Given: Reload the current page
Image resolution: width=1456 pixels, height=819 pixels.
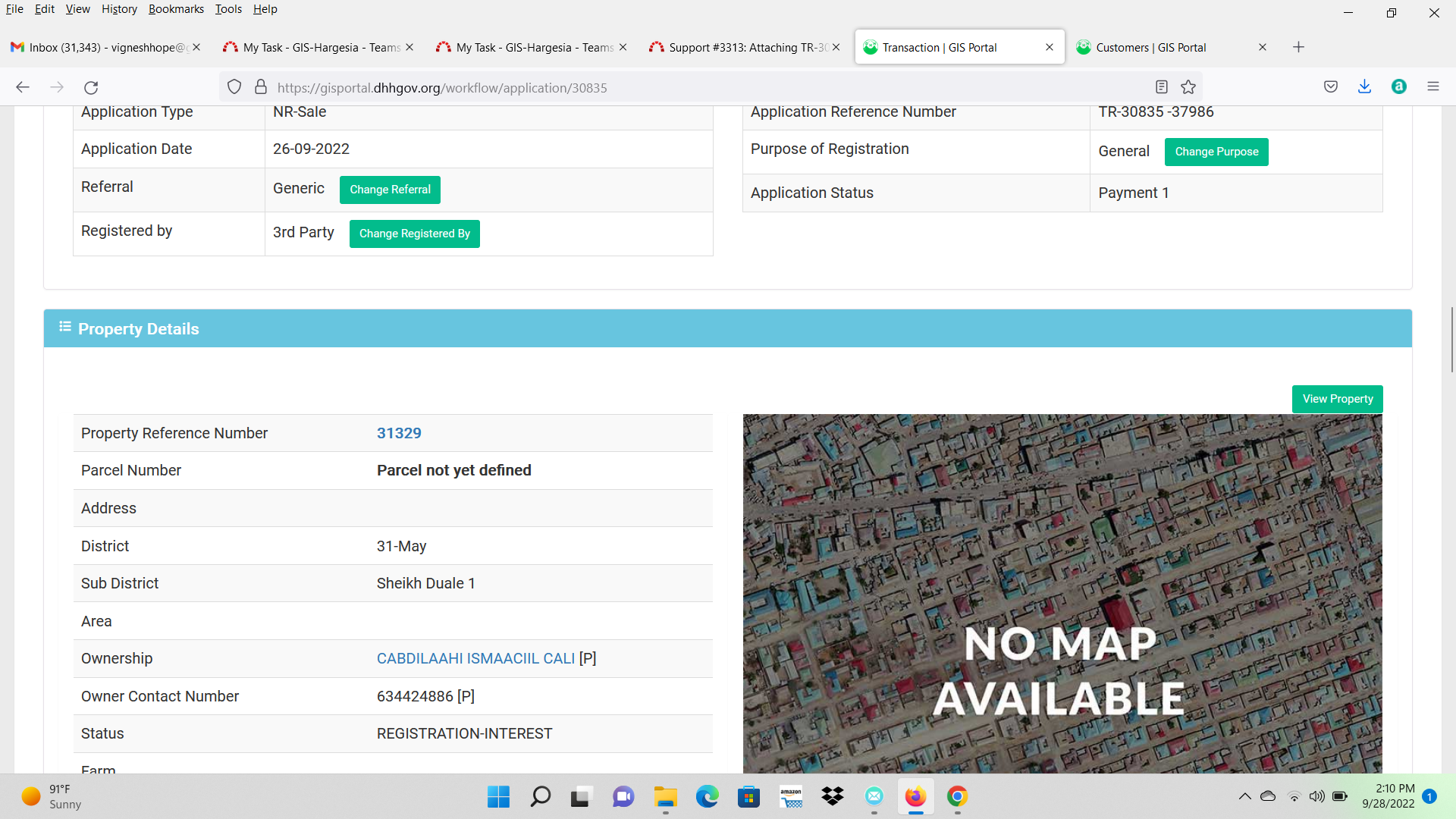Looking at the screenshot, I should [91, 87].
